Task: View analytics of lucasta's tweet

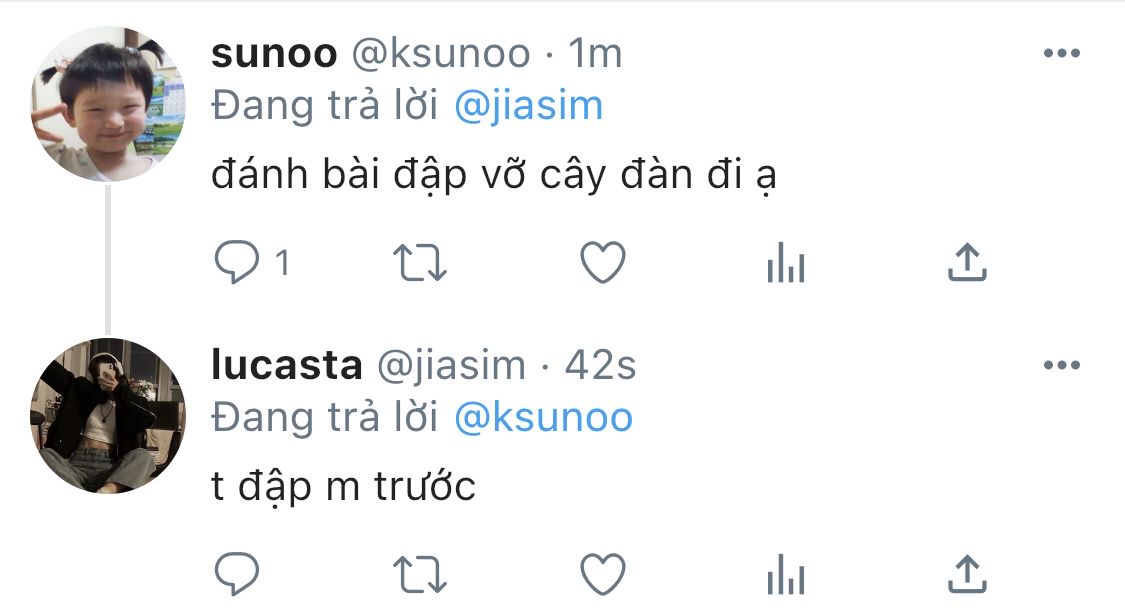Action: 786,574
